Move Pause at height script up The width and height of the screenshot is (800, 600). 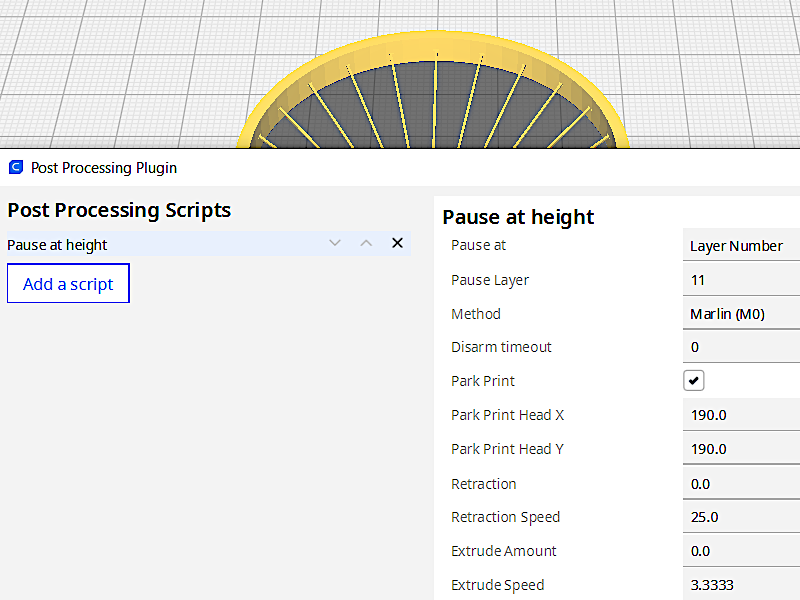[x=366, y=243]
